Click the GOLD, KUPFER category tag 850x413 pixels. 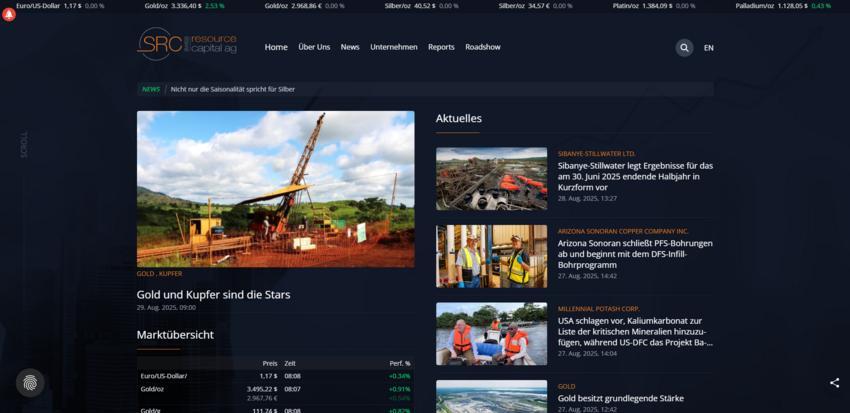(x=159, y=274)
